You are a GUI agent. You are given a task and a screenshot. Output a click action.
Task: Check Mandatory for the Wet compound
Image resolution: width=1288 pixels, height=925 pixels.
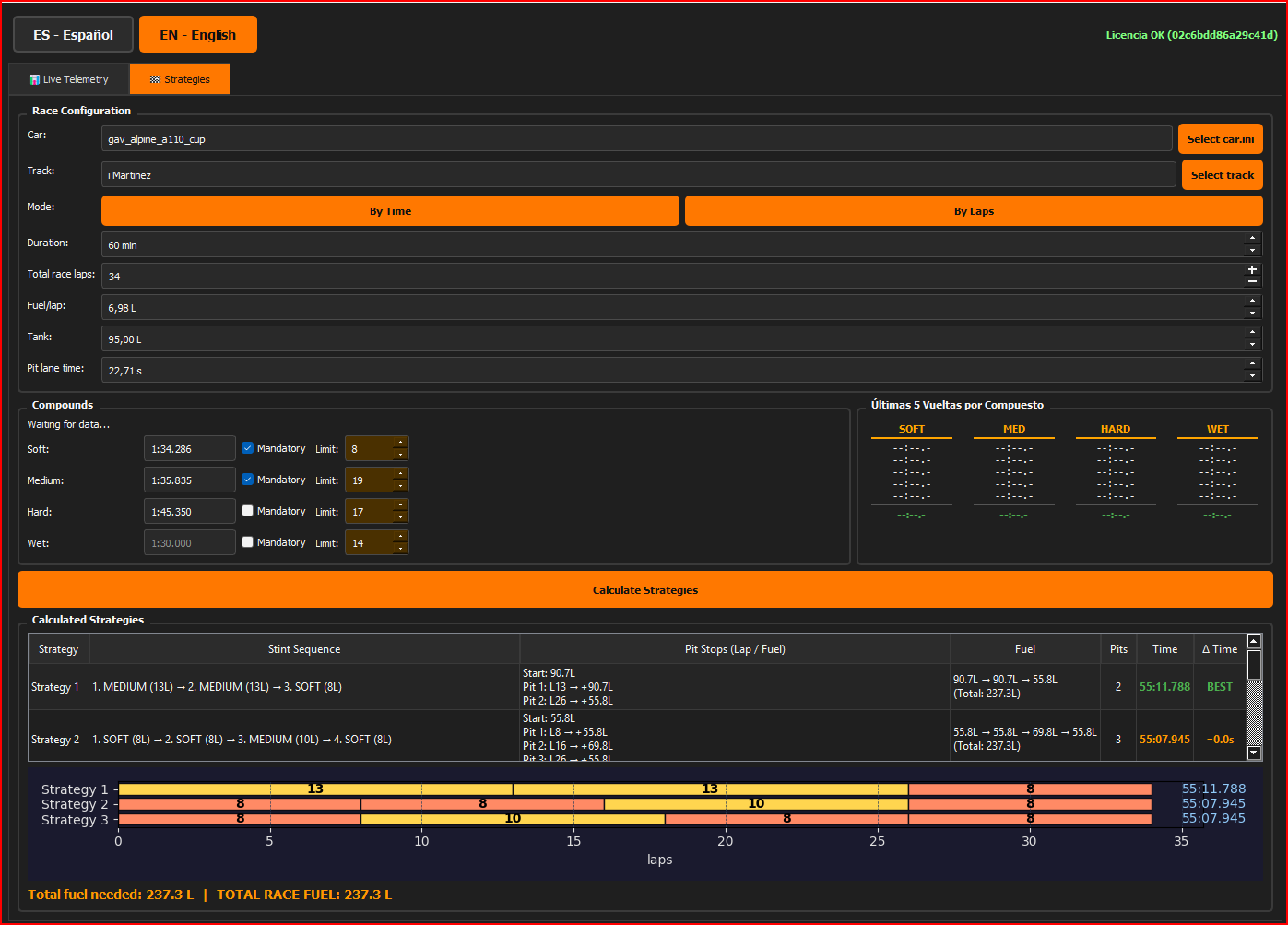pyautogui.click(x=247, y=542)
